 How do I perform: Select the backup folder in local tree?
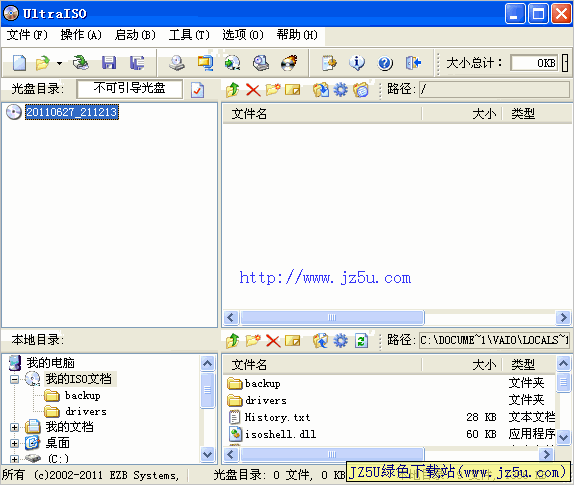[x=83, y=395]
